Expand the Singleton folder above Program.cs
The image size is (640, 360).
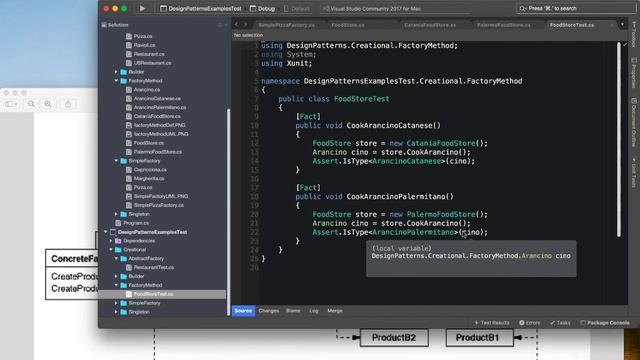click(116, 214)
